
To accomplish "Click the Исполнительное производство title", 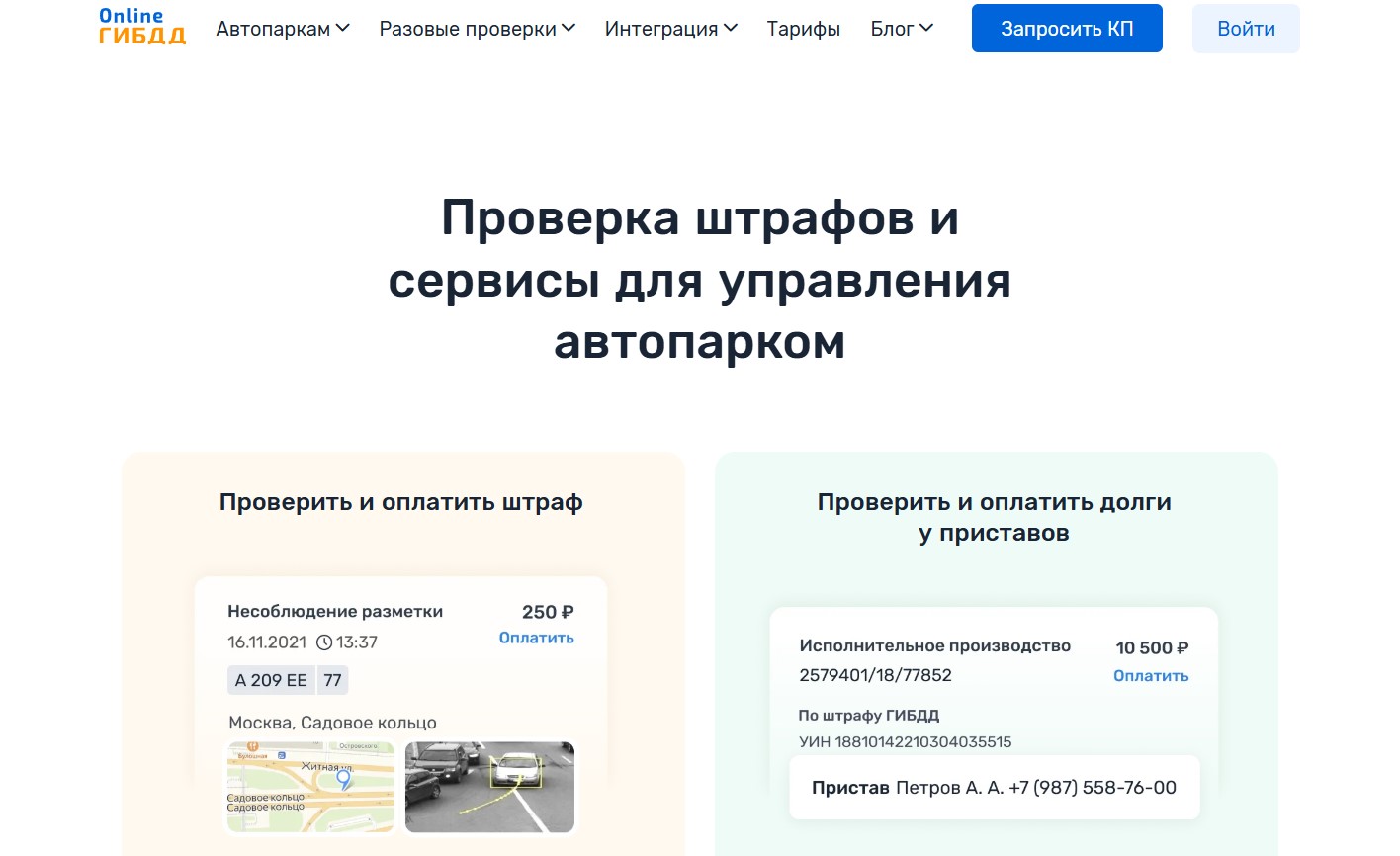I will 934,645.
